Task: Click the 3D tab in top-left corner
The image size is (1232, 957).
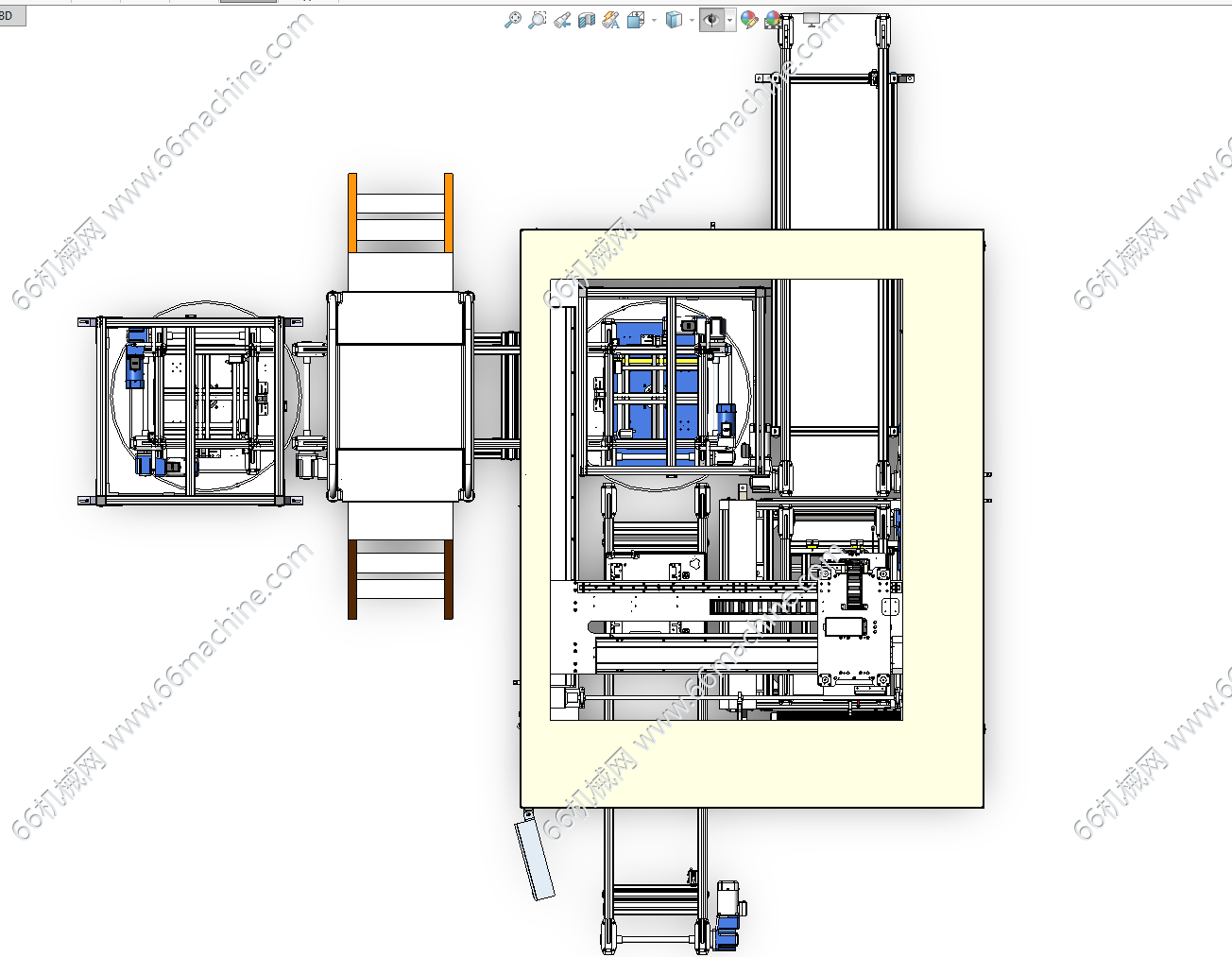Action: pos(11,16)
